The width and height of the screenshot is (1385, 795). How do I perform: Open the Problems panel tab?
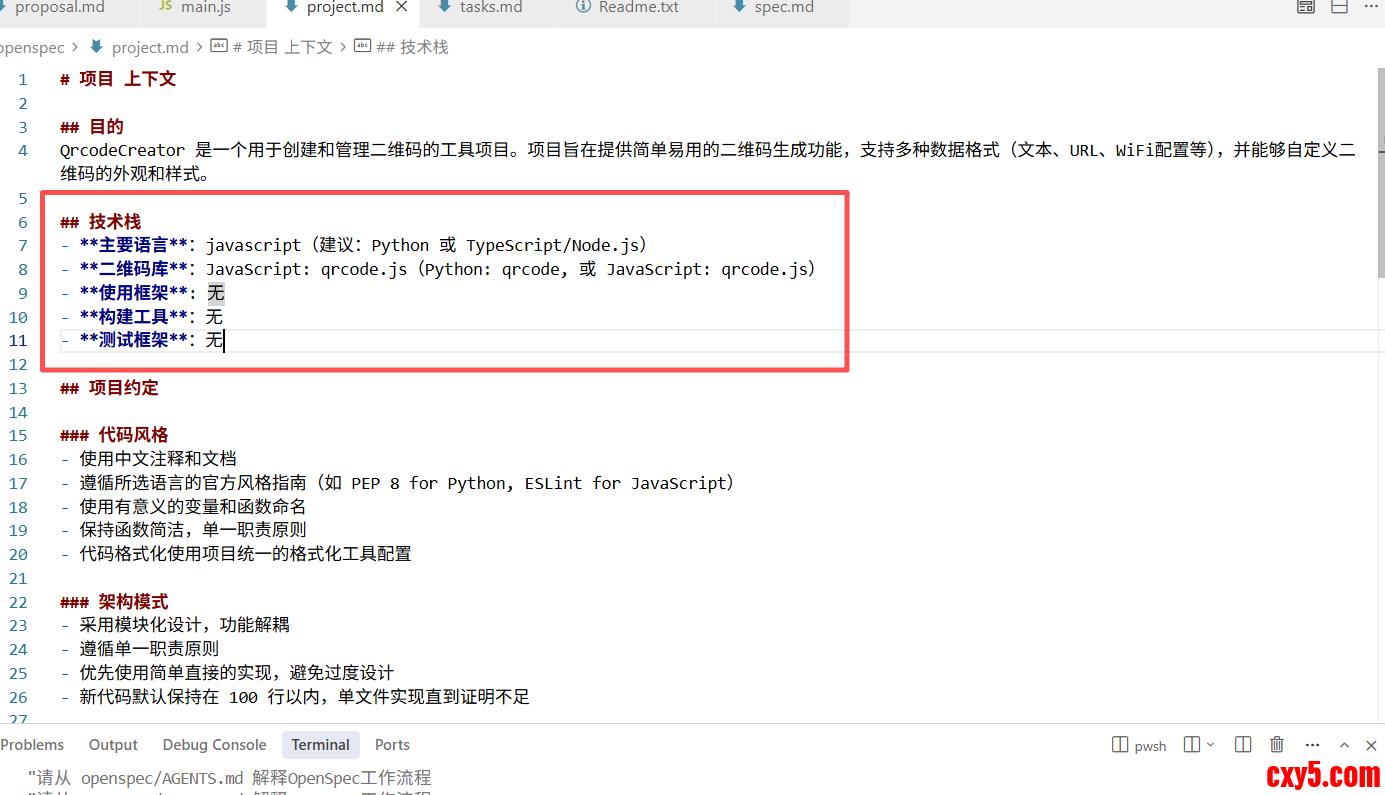32,745
